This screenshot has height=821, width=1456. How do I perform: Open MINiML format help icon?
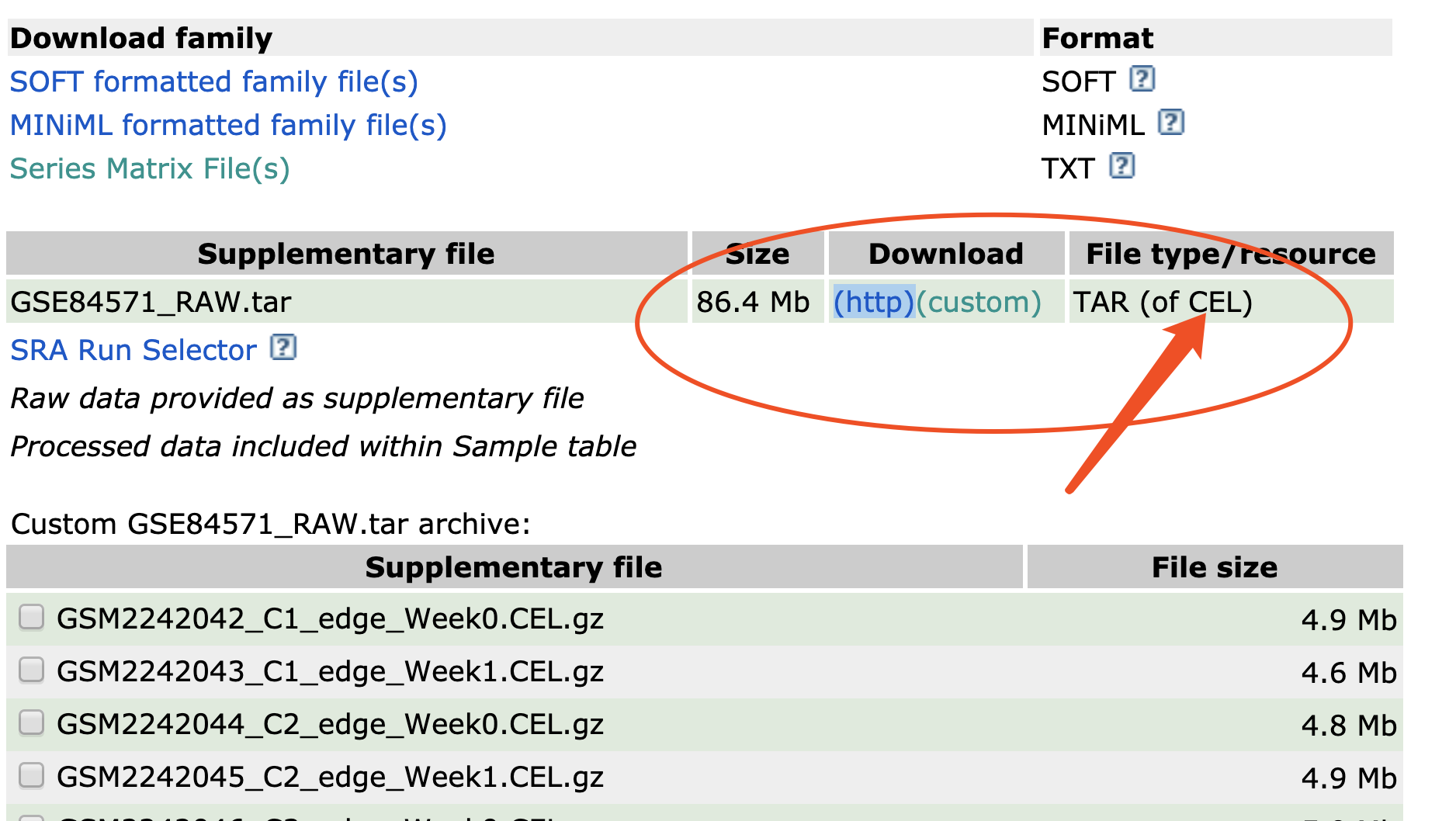click(x=1170, y=123)
